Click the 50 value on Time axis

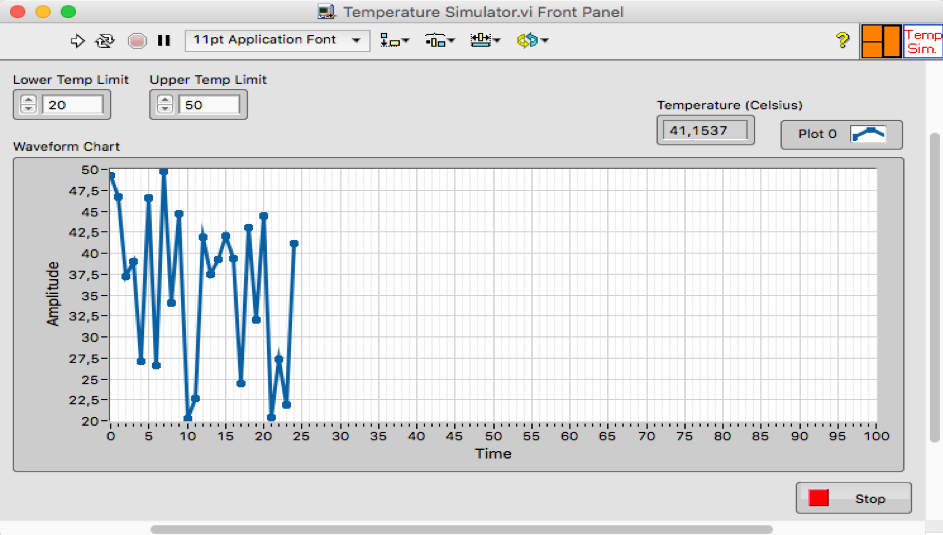493,436
